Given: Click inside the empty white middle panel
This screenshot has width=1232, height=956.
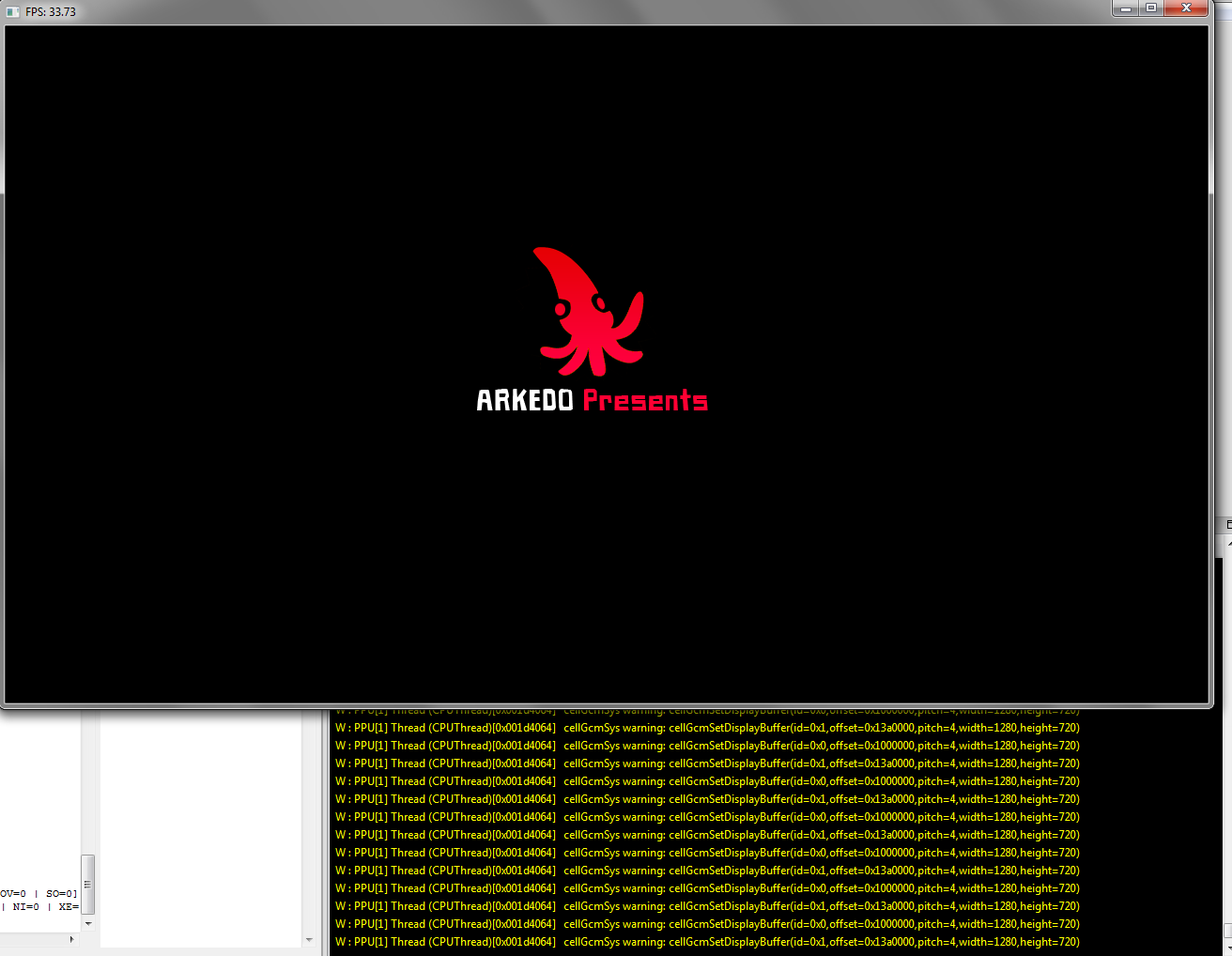Looking at the screenshot, I should 200,826.
